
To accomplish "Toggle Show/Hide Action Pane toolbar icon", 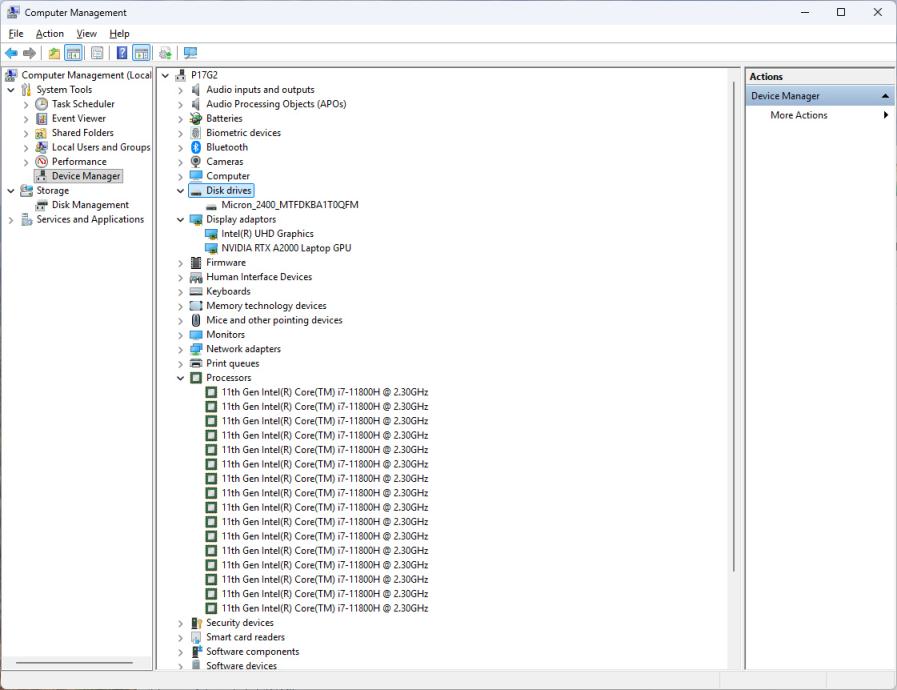I will [x=141, y=53].
